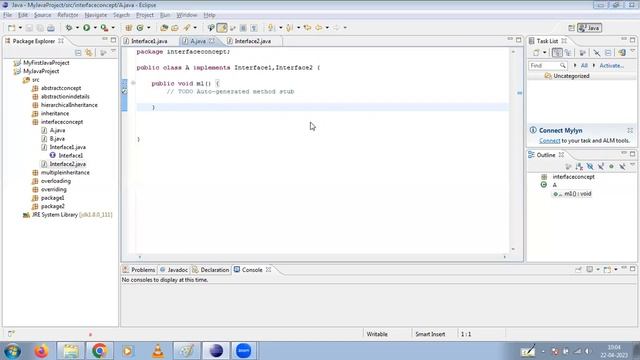Click Collapse All in Task List
This screenshot has height=360, width=640.
coord(608,53)
